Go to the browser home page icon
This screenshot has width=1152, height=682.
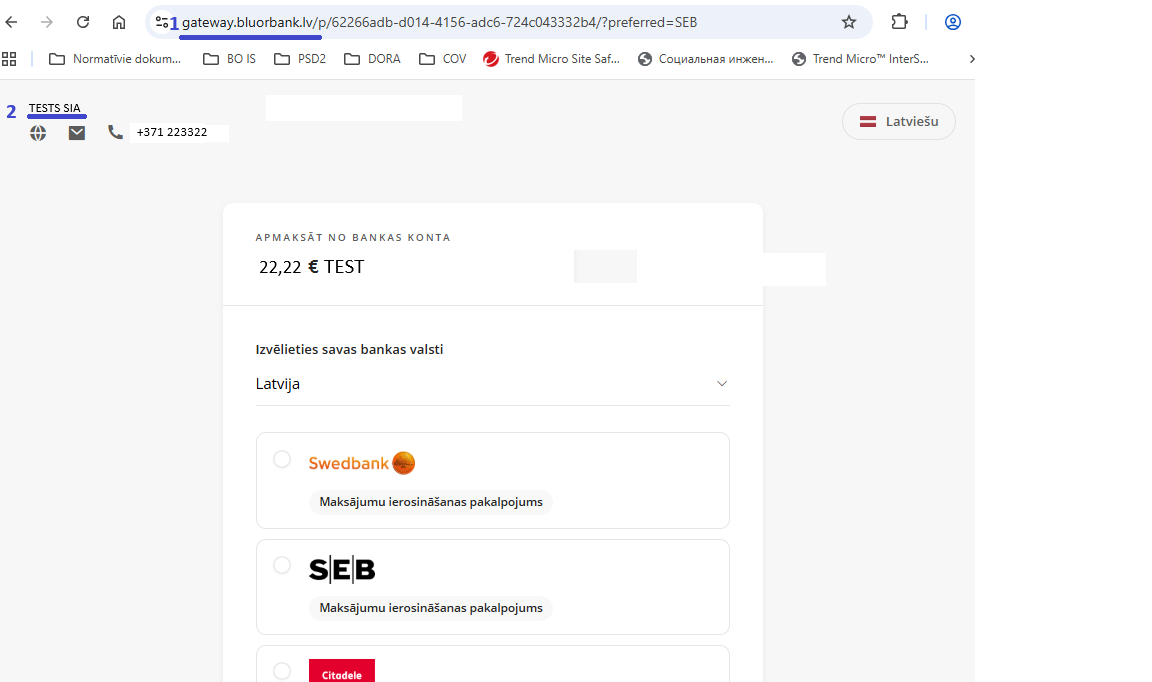coord(119,22)
